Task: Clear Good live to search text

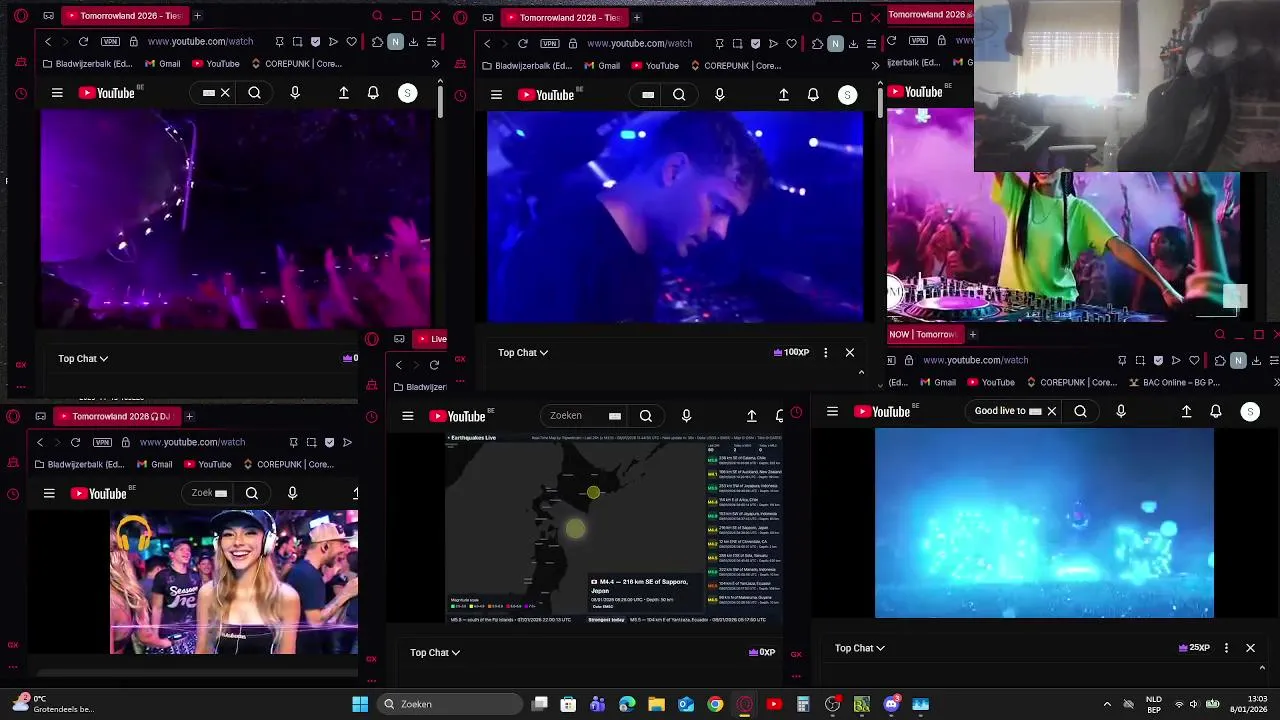Action: 1051,411
